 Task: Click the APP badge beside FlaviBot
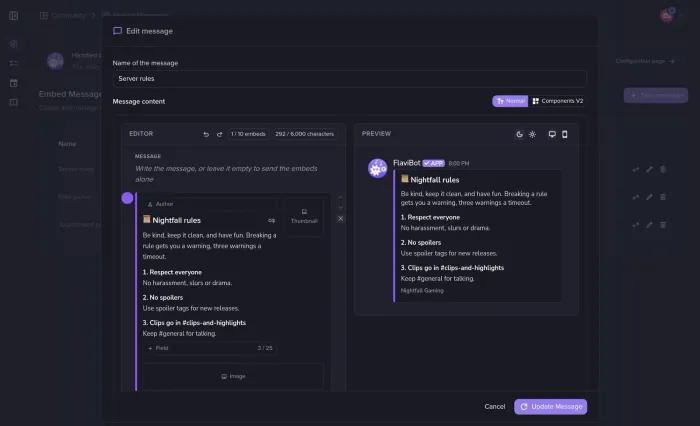433,163
